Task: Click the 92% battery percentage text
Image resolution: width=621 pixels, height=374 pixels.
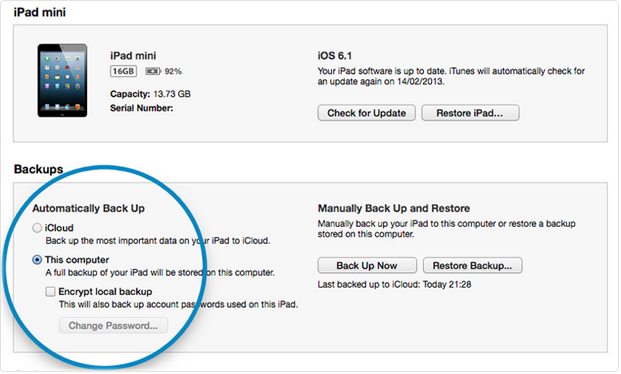Action: click(173, 71)
